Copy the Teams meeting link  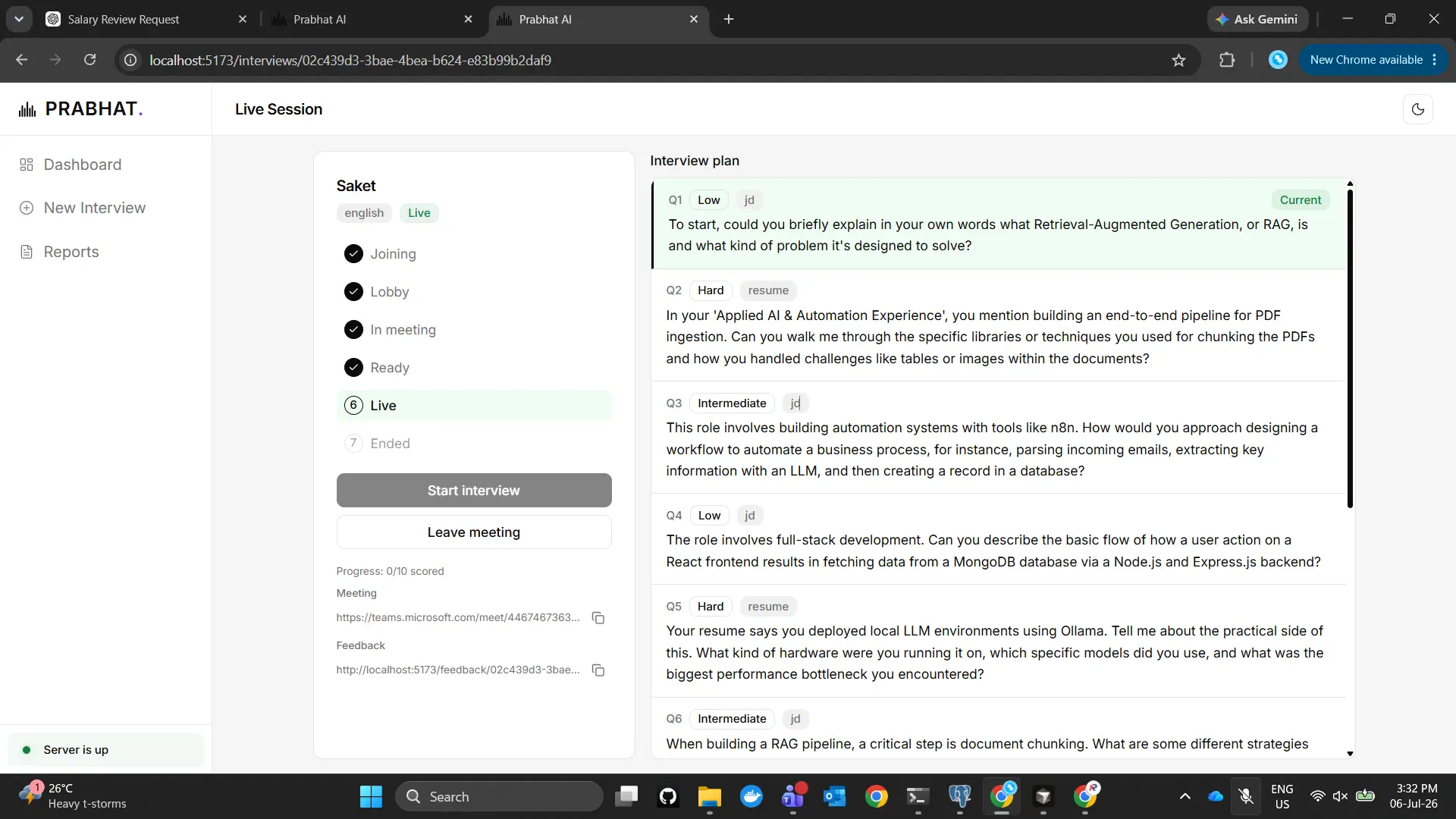pyautogui.click(x=598, y=618)
